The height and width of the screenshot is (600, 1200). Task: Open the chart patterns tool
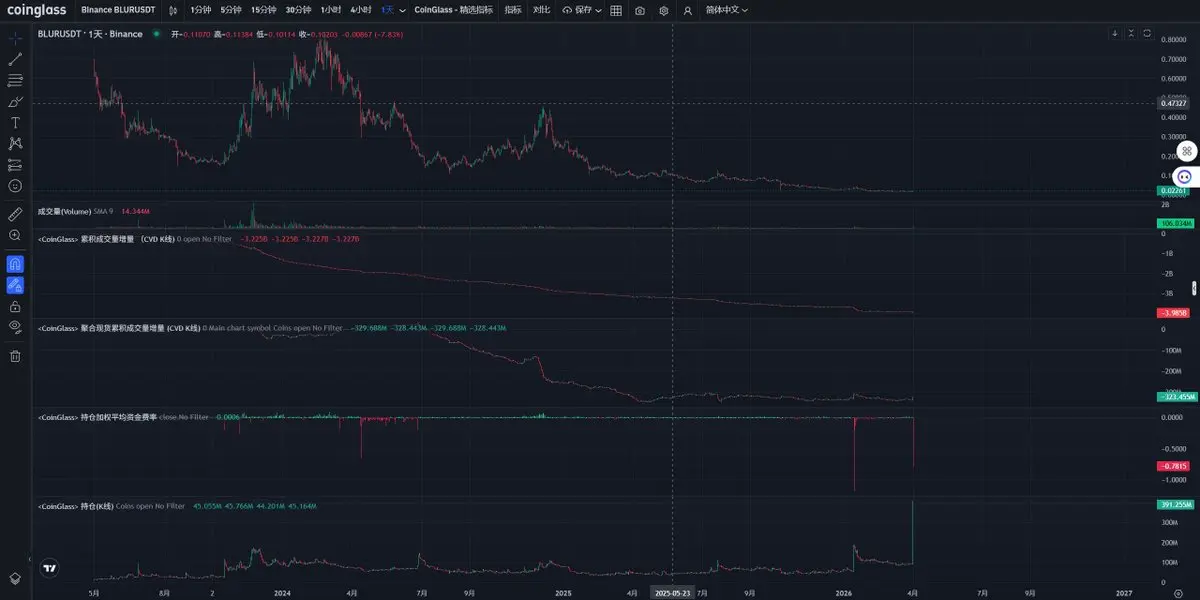15,143
